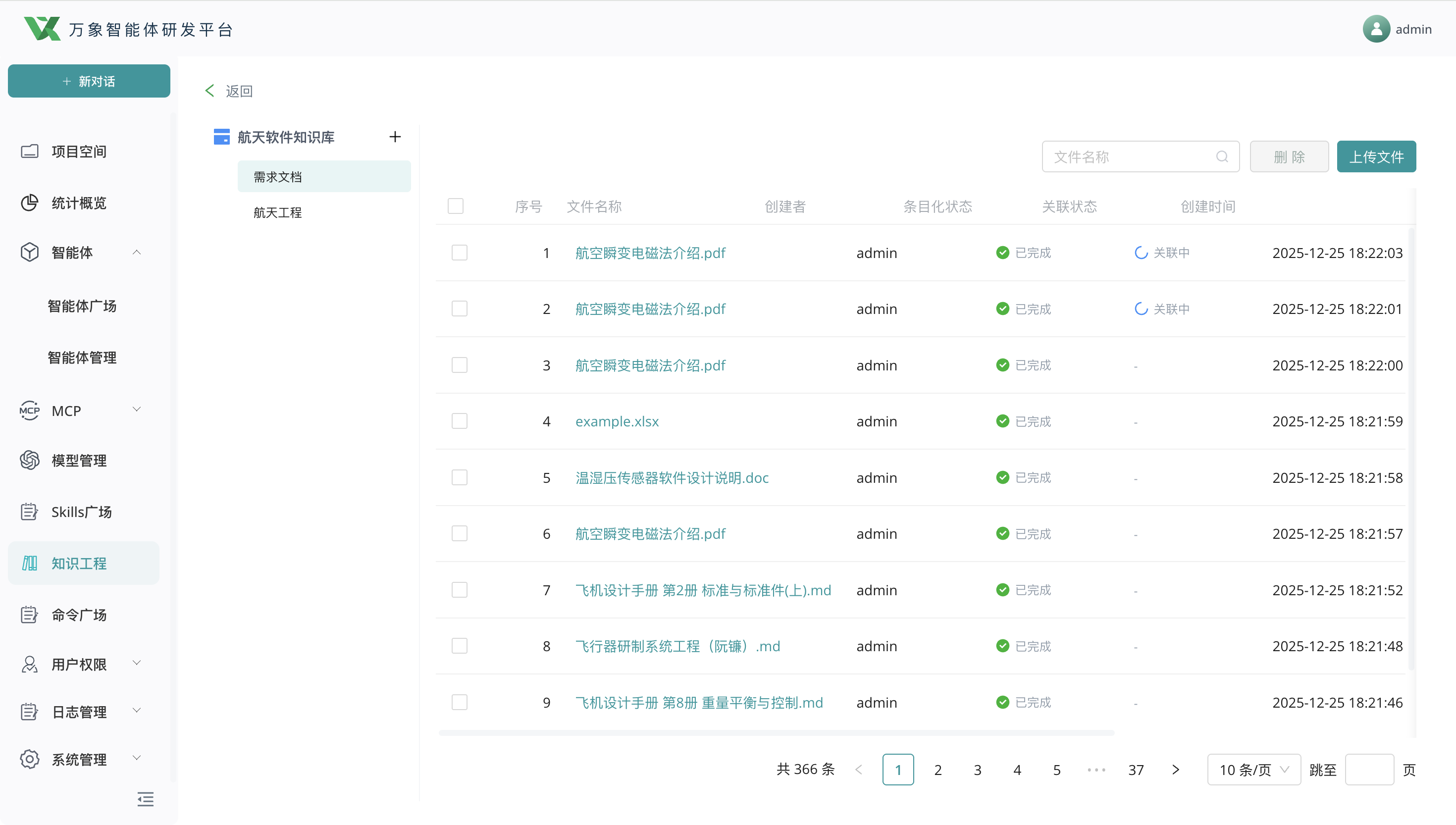Click the MCP sidebar icon
Viewport: 1456px width, 825px height.
coord(29,410)
